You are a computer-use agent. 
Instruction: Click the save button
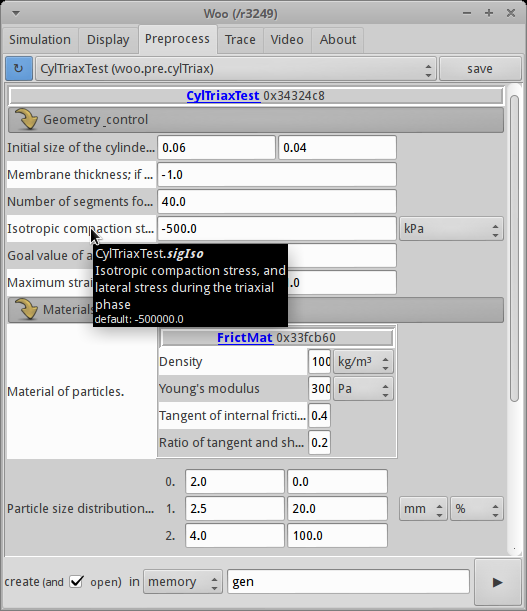point(480,69)
